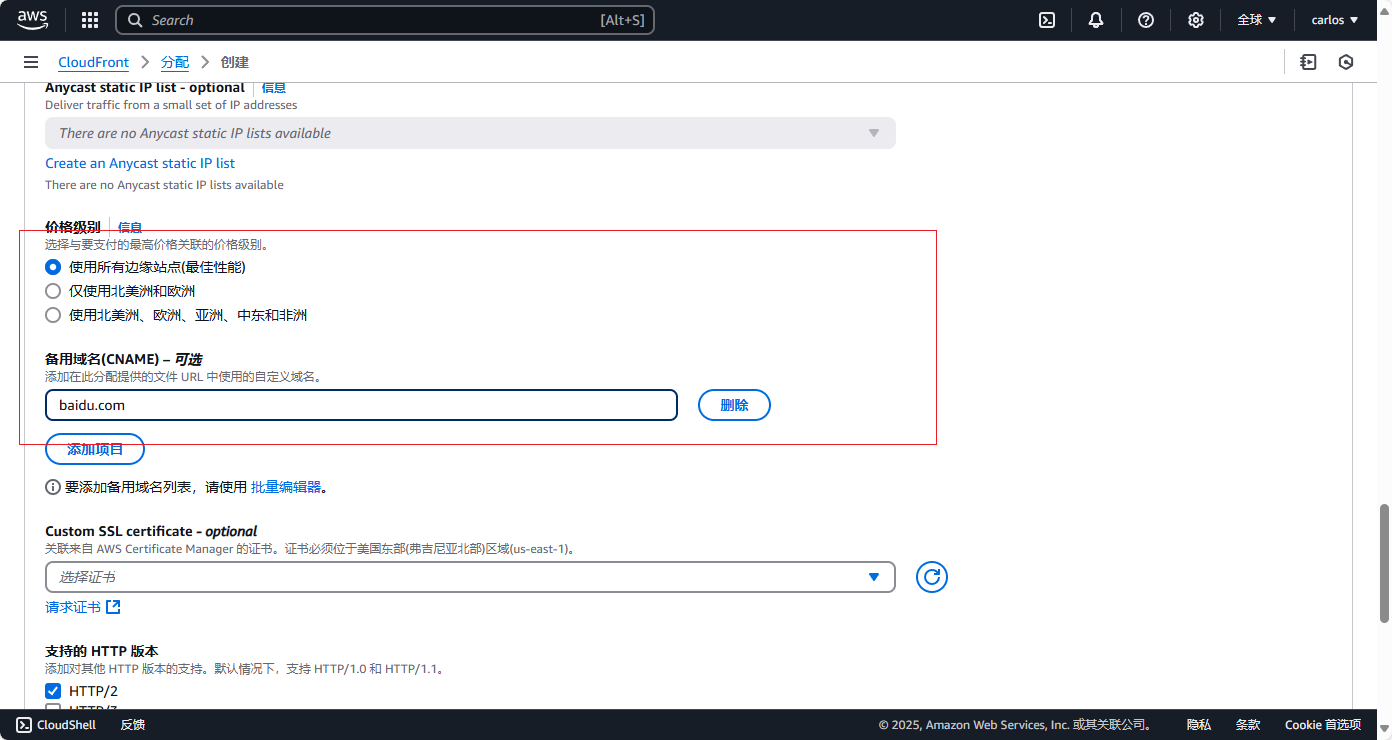The image size is (1392, 740).
Task: Click the 支持的 HTTP 版本 heading
Action: click(x=102, y=651)
